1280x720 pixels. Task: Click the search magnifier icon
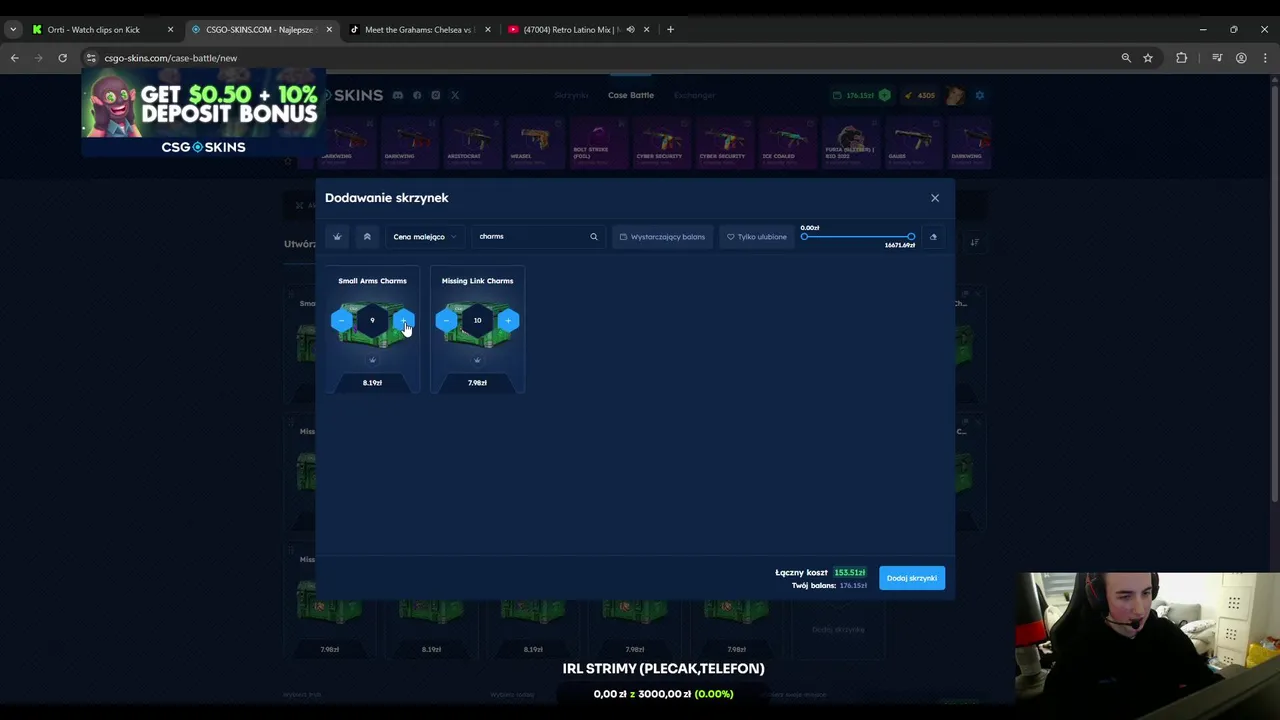(593, 237)
